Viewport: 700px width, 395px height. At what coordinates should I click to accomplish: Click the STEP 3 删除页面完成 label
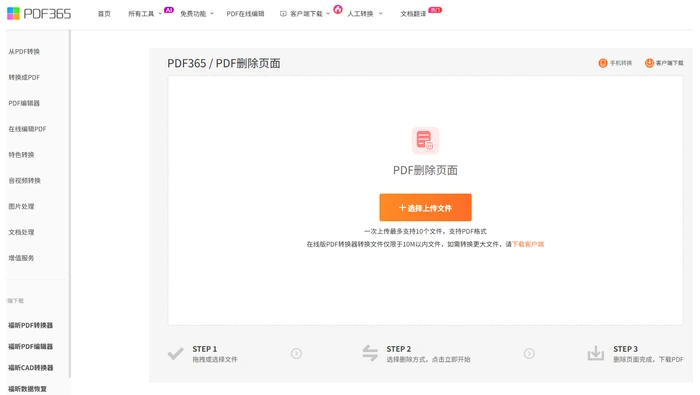click(648, 359)
